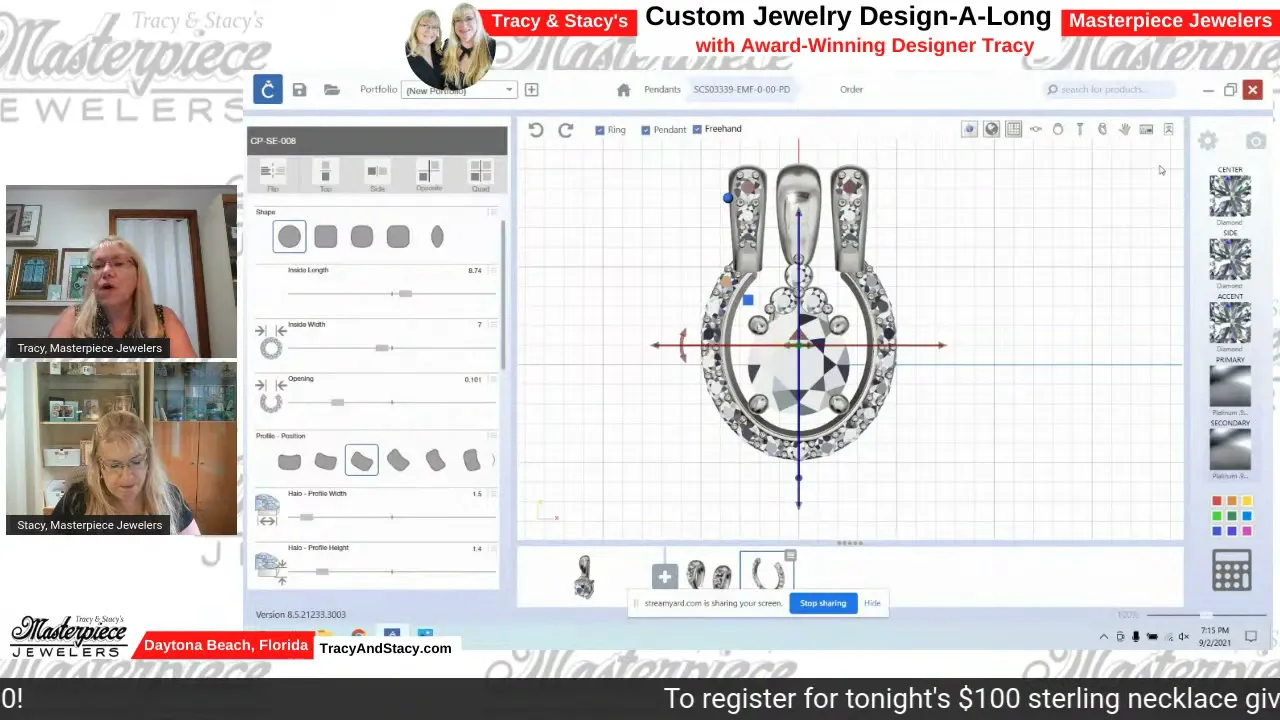Show design on hand icon

[1124, 129]
